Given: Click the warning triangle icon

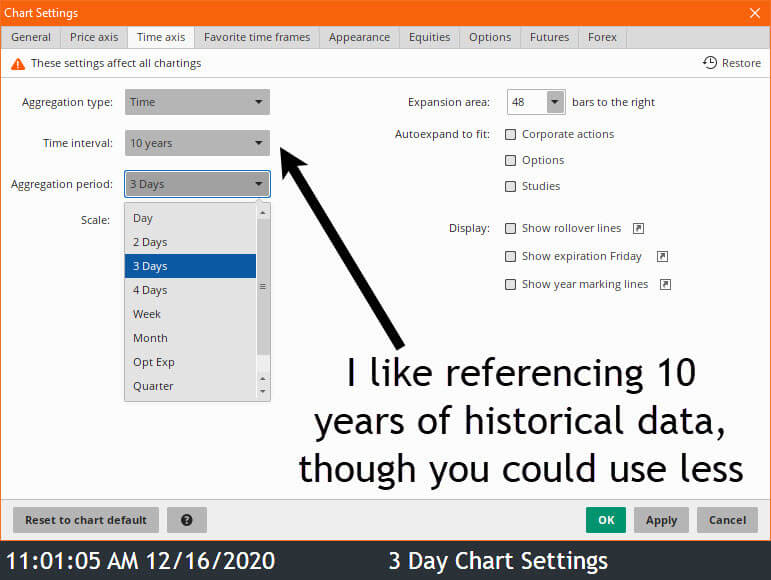Looking at the screenshot, I should coord(18,63).
